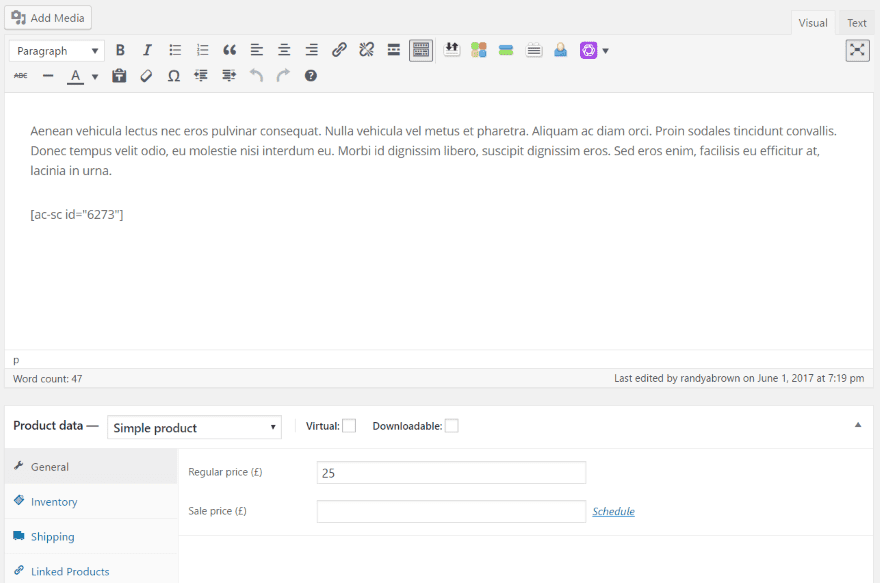Open keyboard shortcuts help icon

click(311, 76)
